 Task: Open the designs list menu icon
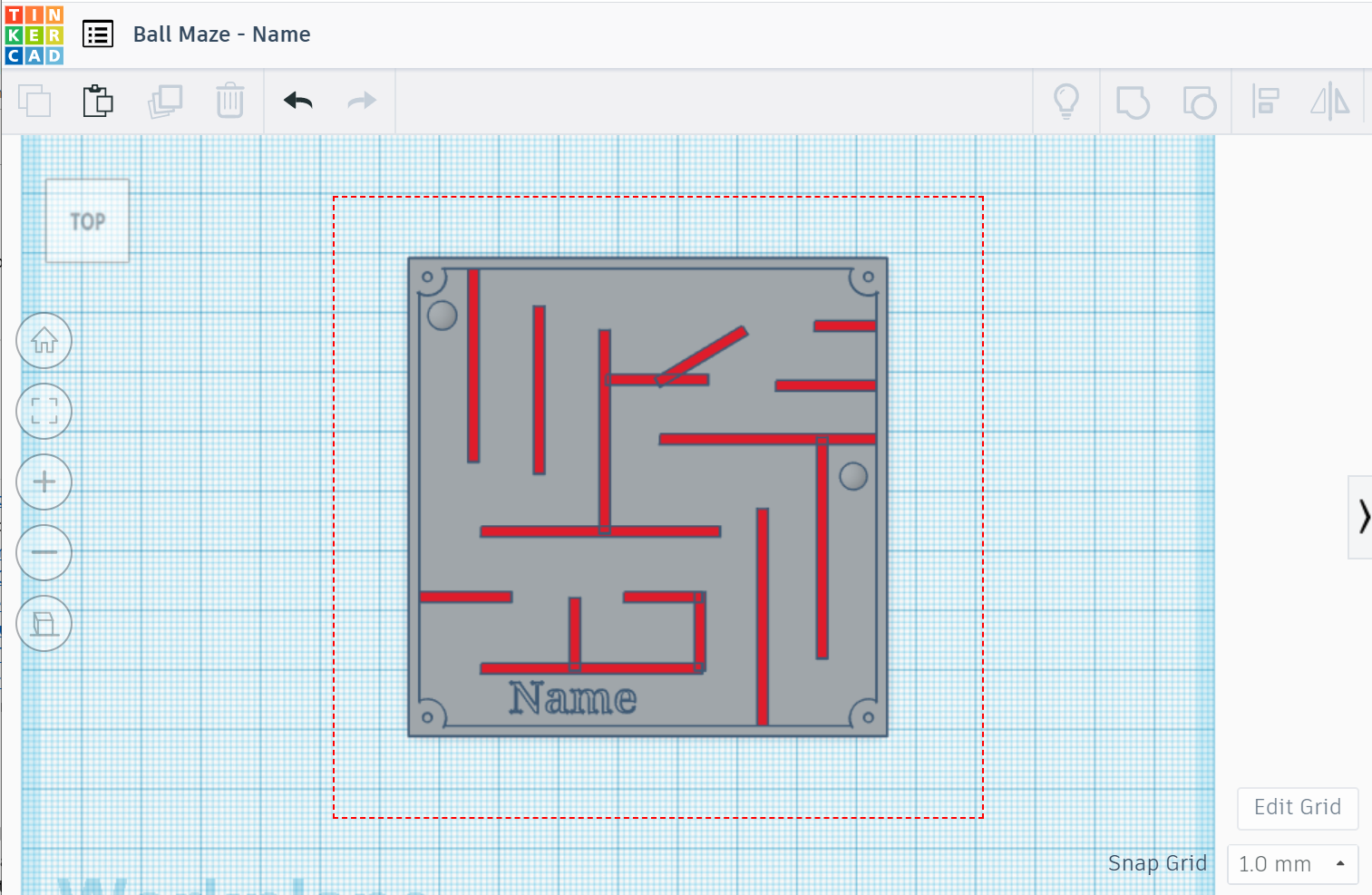(98, 34)
